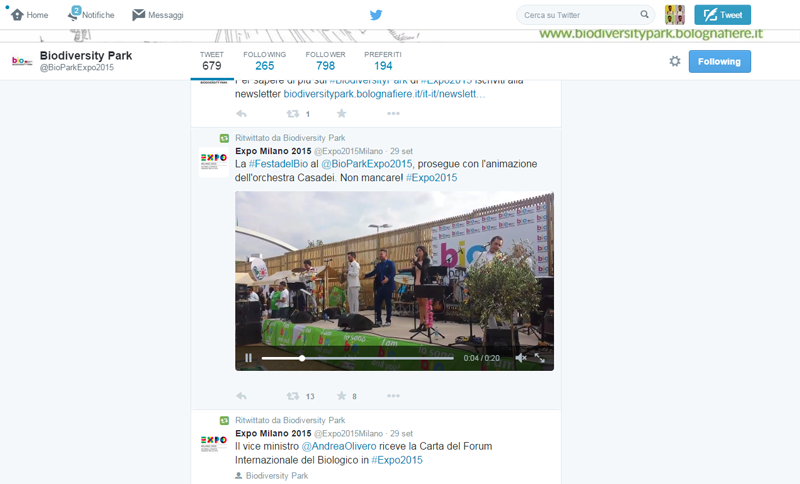The image size is (800, 484).
Task: Open Expo Milano 2015 avatar on FestadelBio tweet
Action: [x=214, y=162]
